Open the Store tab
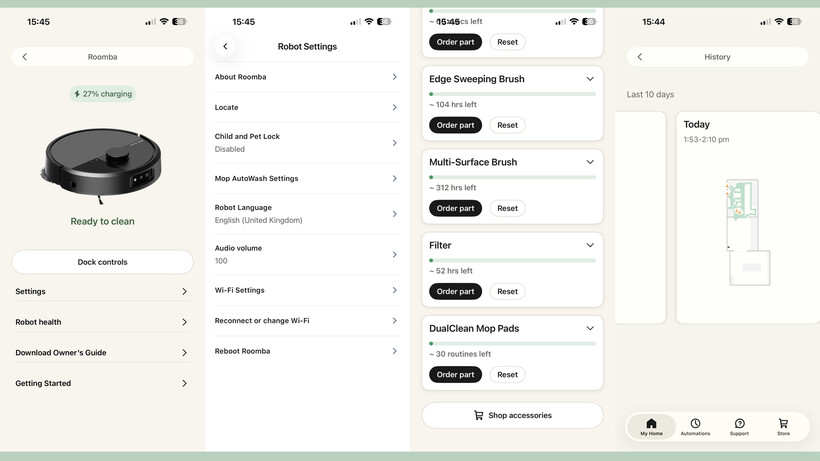820x461 pixels. click(x=783, y=427)
